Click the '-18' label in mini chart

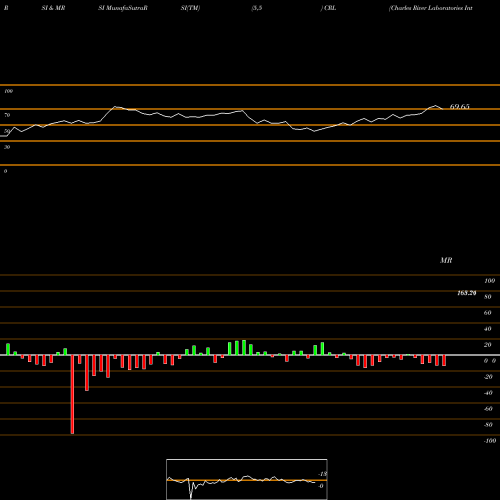tap(323, 474)
